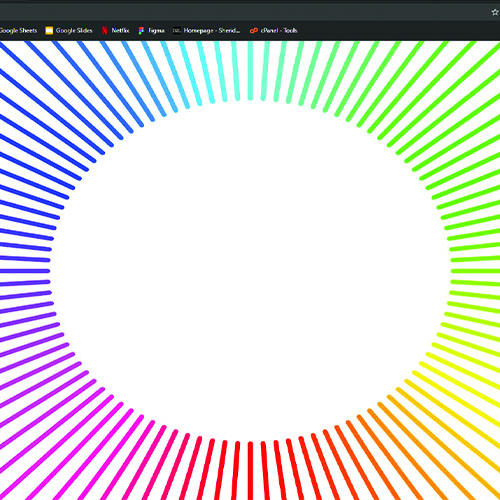
Task: Open the cPanel - Tools bookmark
Action: pos(273,31)
